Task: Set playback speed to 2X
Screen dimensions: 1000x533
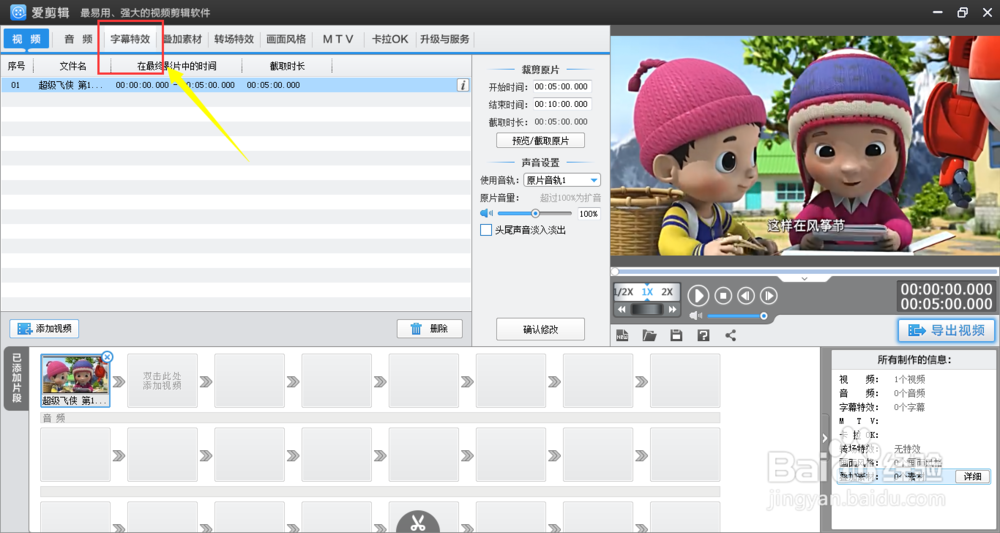Action: [667, 292]
